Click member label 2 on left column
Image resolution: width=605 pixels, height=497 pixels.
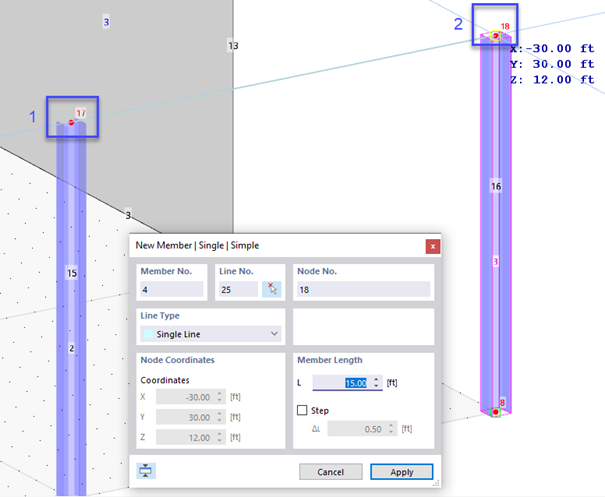click(72, 348)
